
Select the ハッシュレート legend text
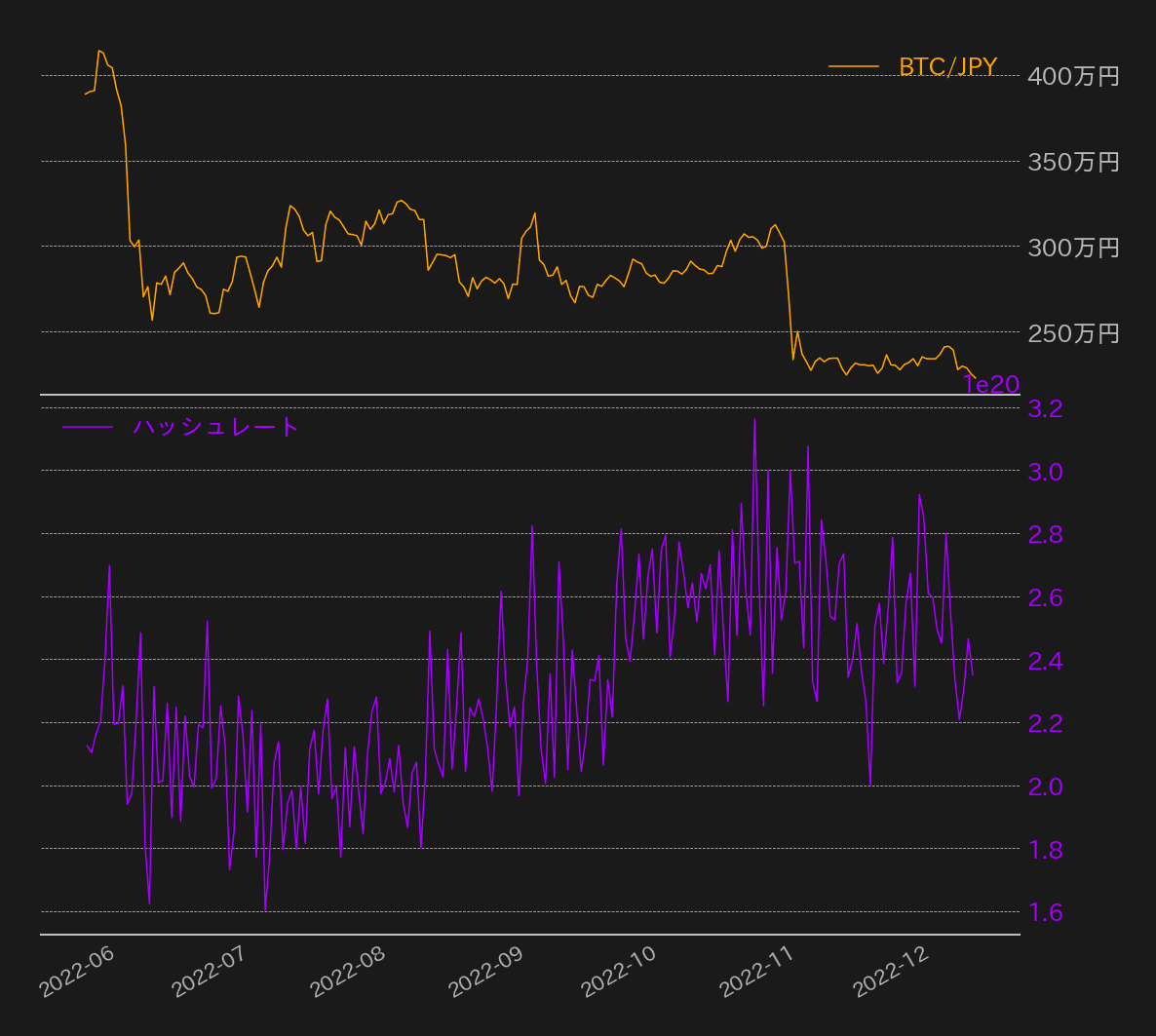click(x=214, y=426)
